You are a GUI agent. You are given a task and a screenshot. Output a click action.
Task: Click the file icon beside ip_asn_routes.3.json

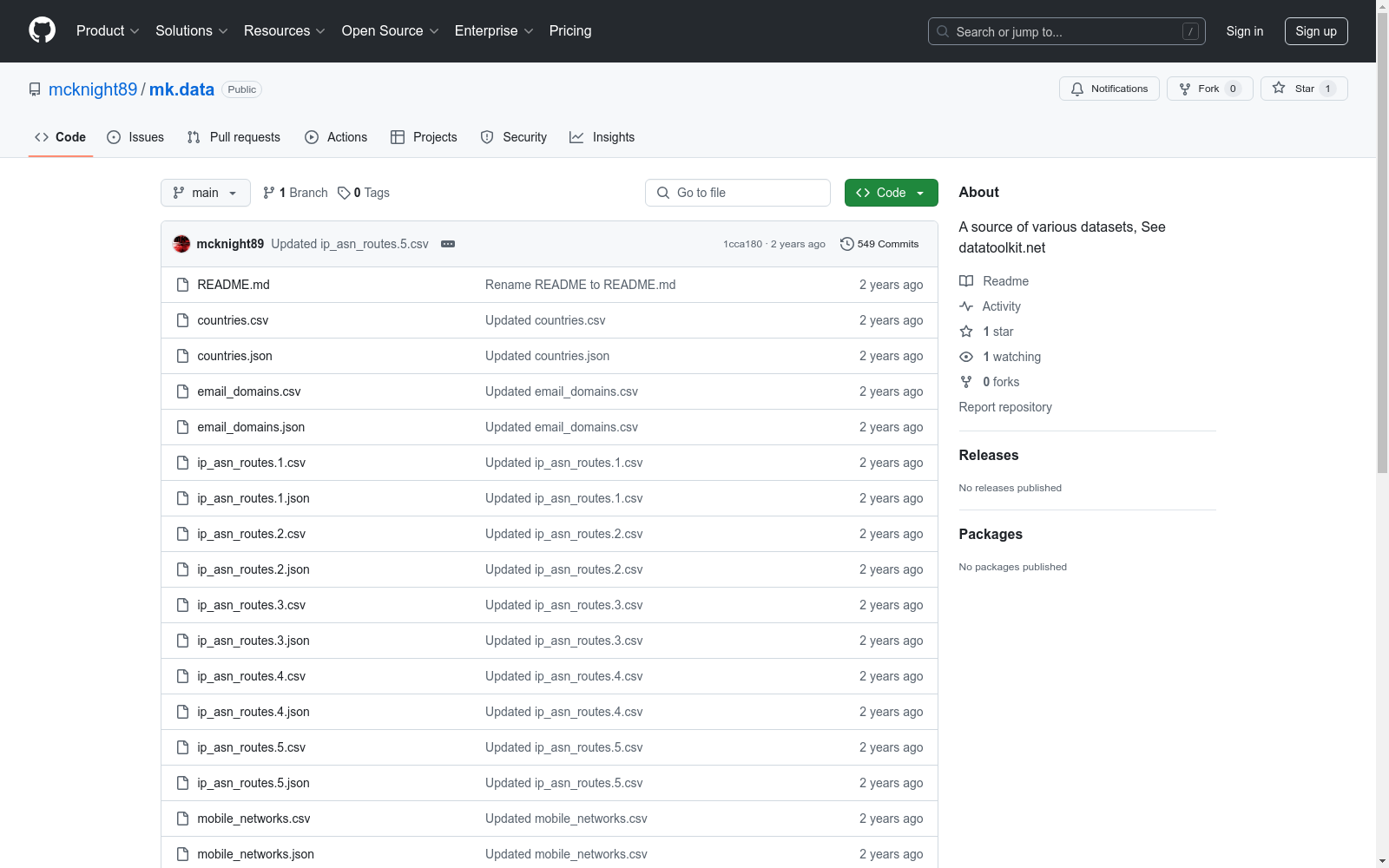[x=182, y=641]
